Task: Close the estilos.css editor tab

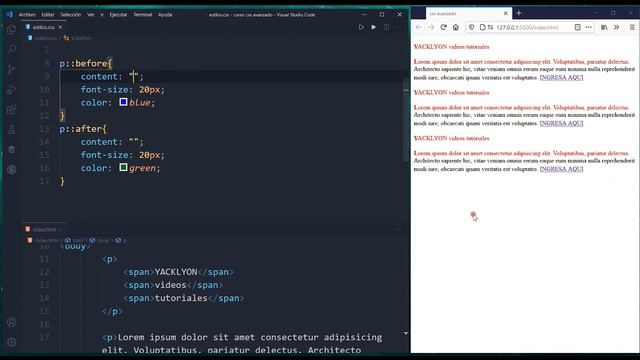Action: point(60,27)
